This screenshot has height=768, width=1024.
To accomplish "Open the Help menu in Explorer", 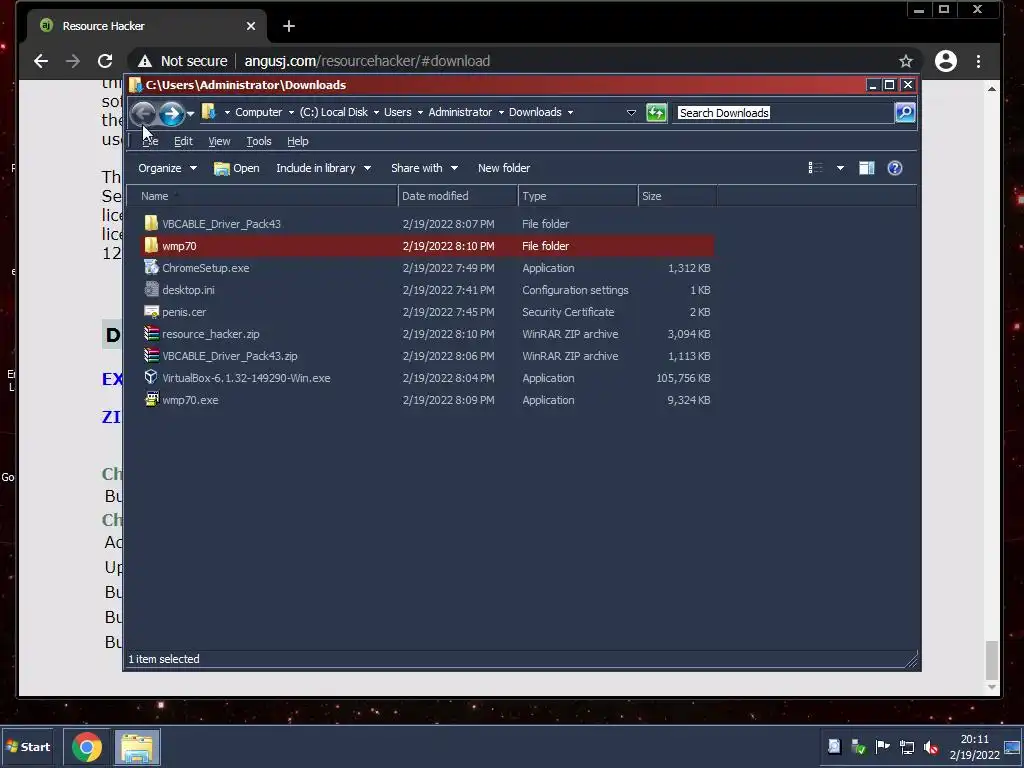I will tap(297, 141).
